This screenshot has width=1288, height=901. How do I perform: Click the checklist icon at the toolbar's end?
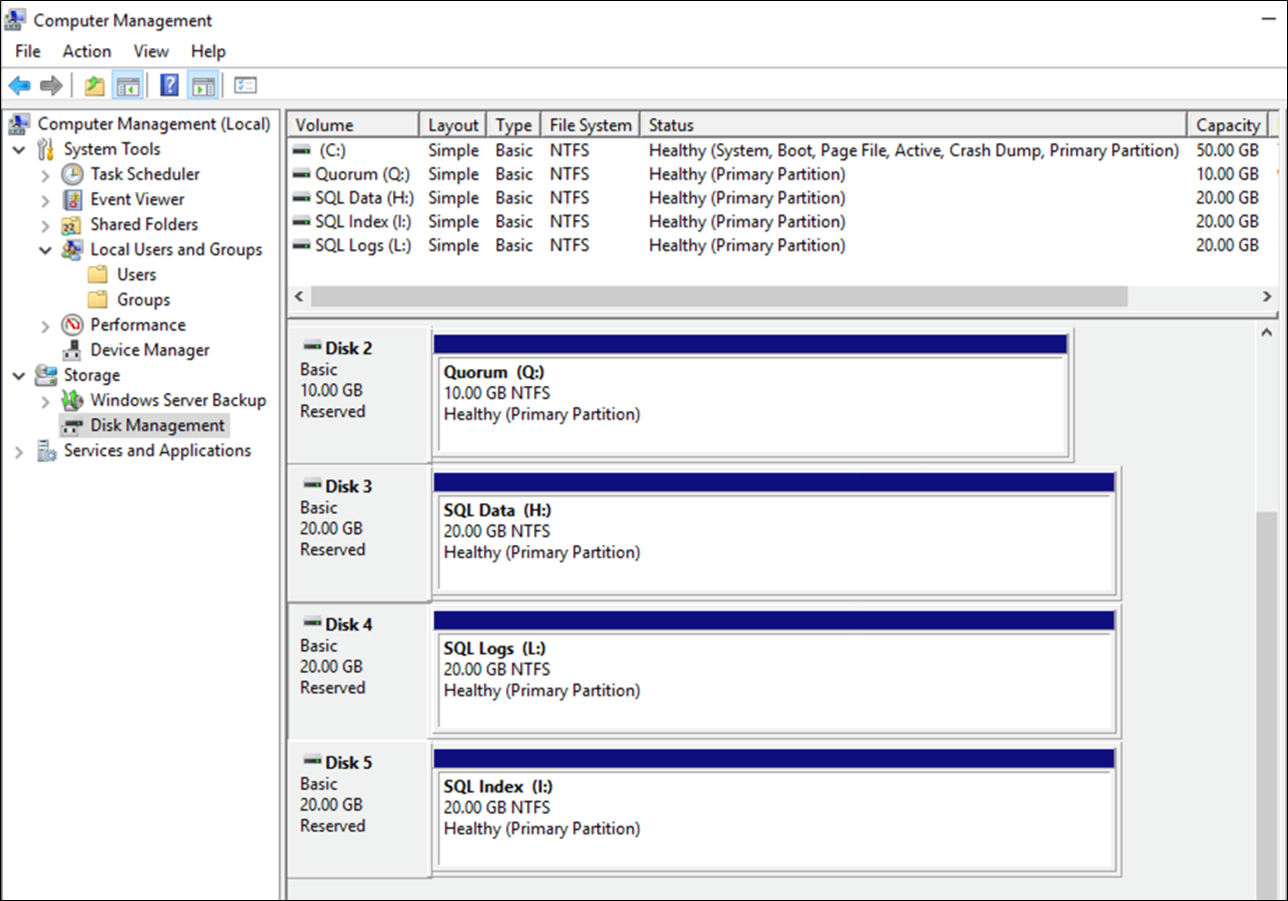(x=243, y=85)
